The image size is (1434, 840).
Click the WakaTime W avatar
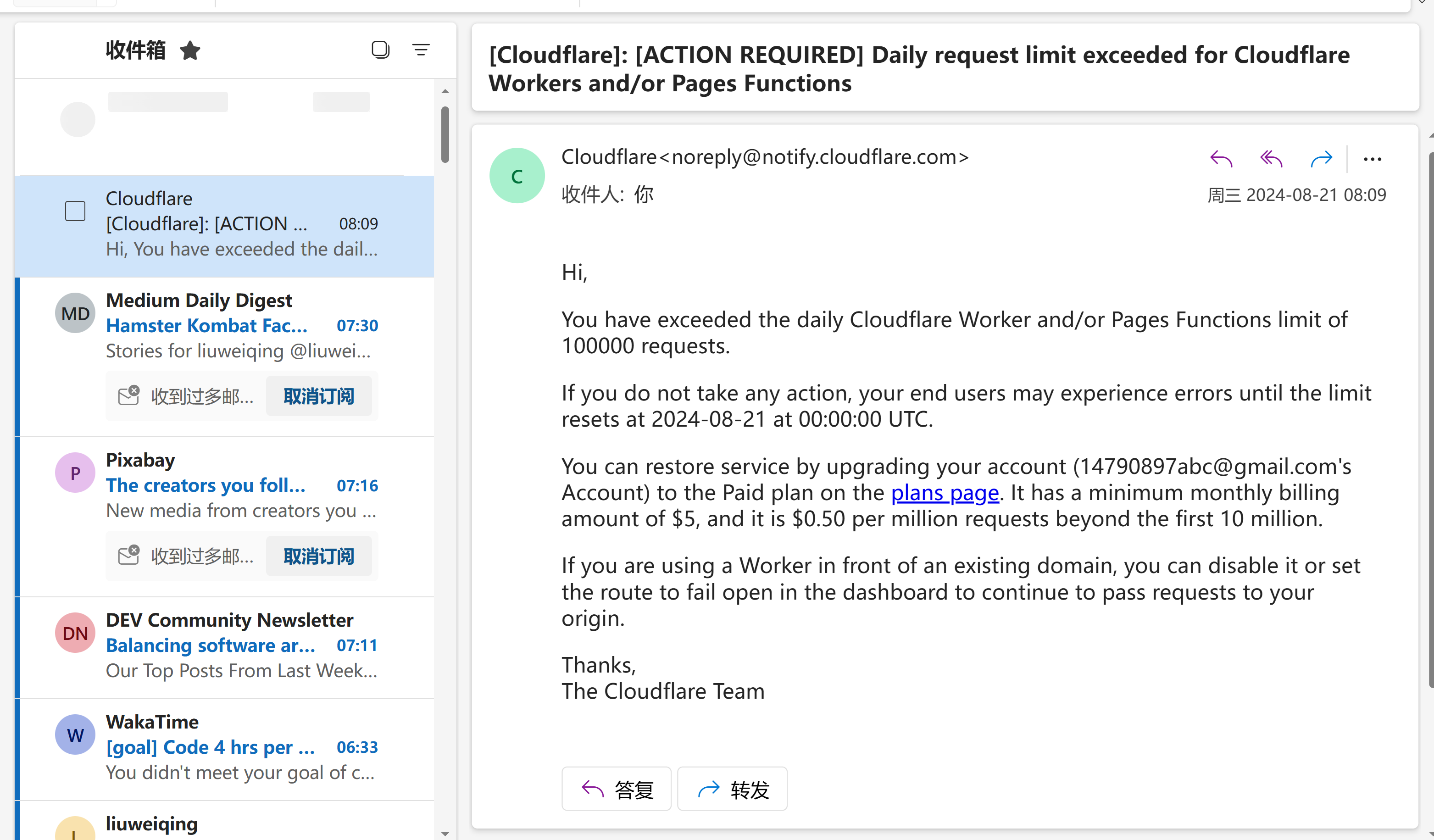tap(75, 735)
